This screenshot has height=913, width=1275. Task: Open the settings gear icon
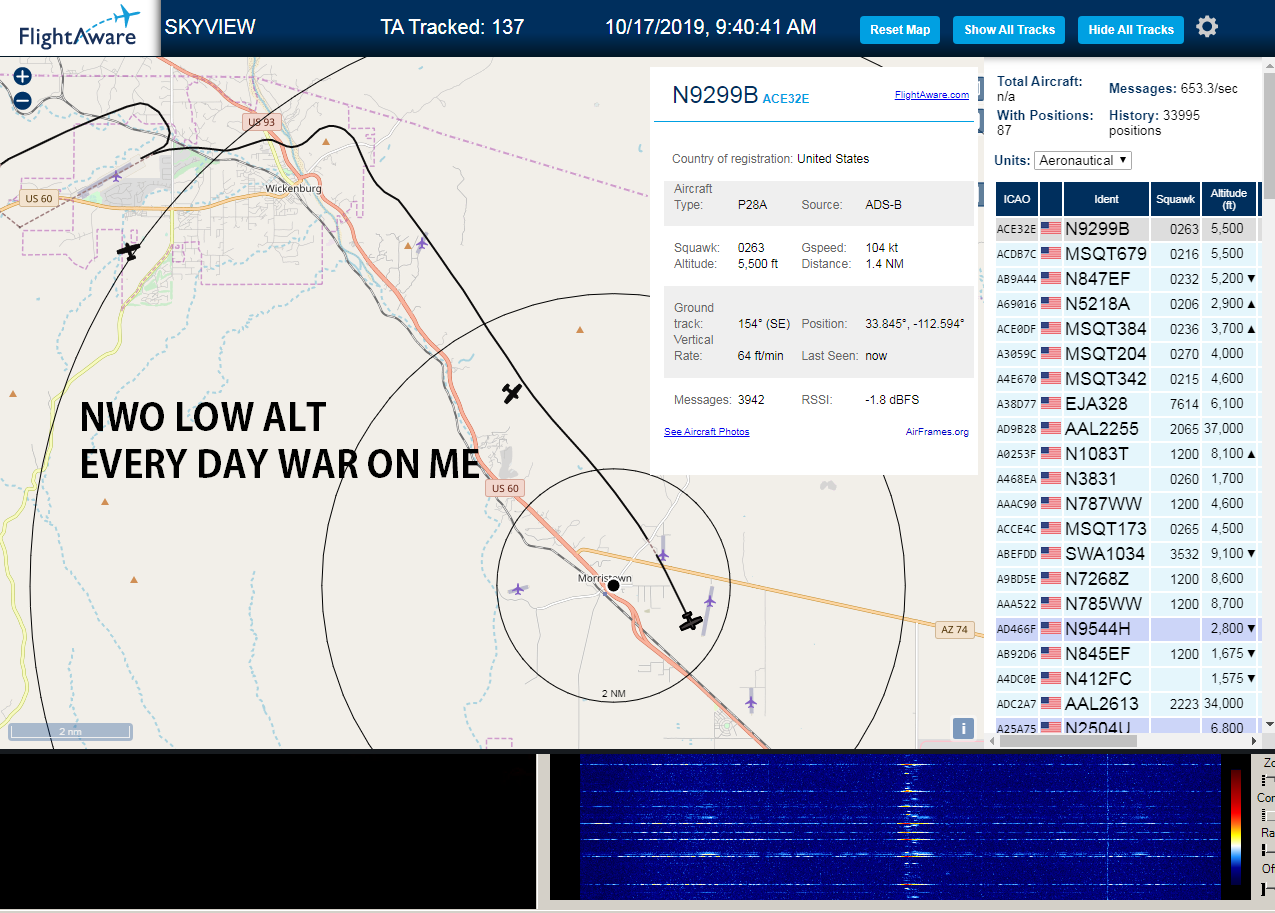point(1207,27)
